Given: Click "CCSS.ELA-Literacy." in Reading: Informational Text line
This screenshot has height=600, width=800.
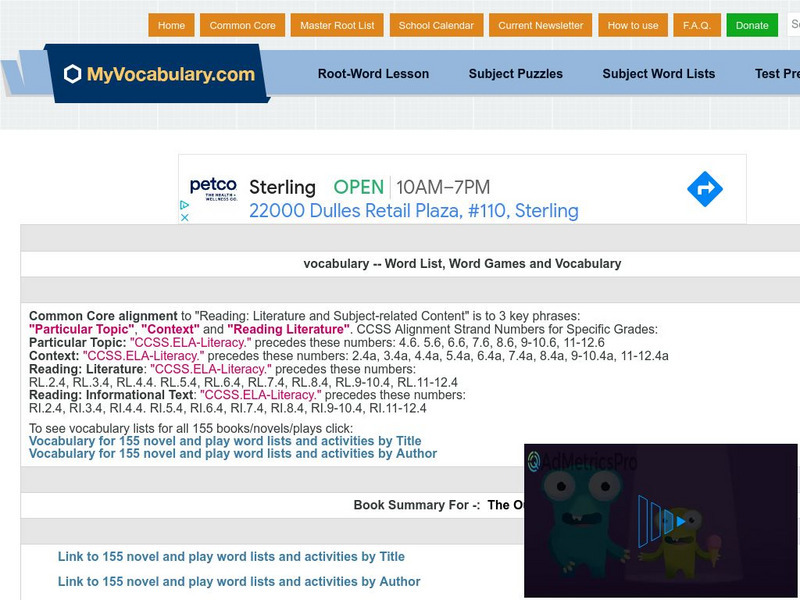Looking at the screenshot, I should pyautogui.click(x=261, y=395).
